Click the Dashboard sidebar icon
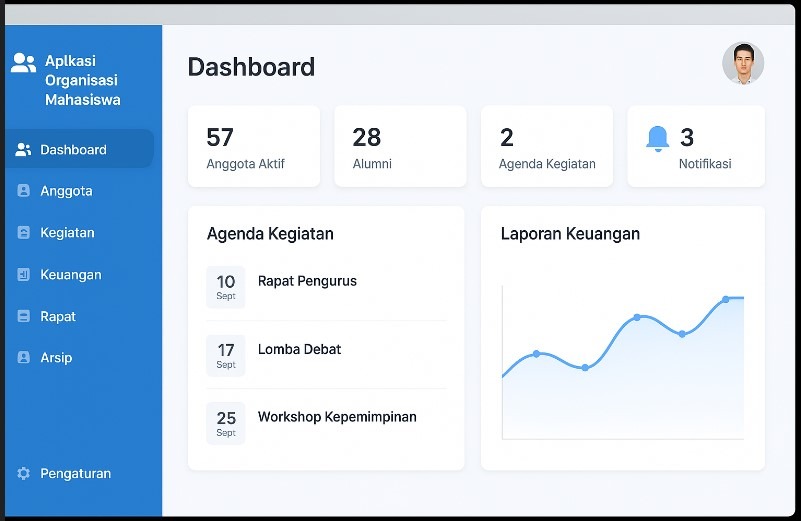The height and width of the screenshot is (521, 801). click(x=23, y=150)
